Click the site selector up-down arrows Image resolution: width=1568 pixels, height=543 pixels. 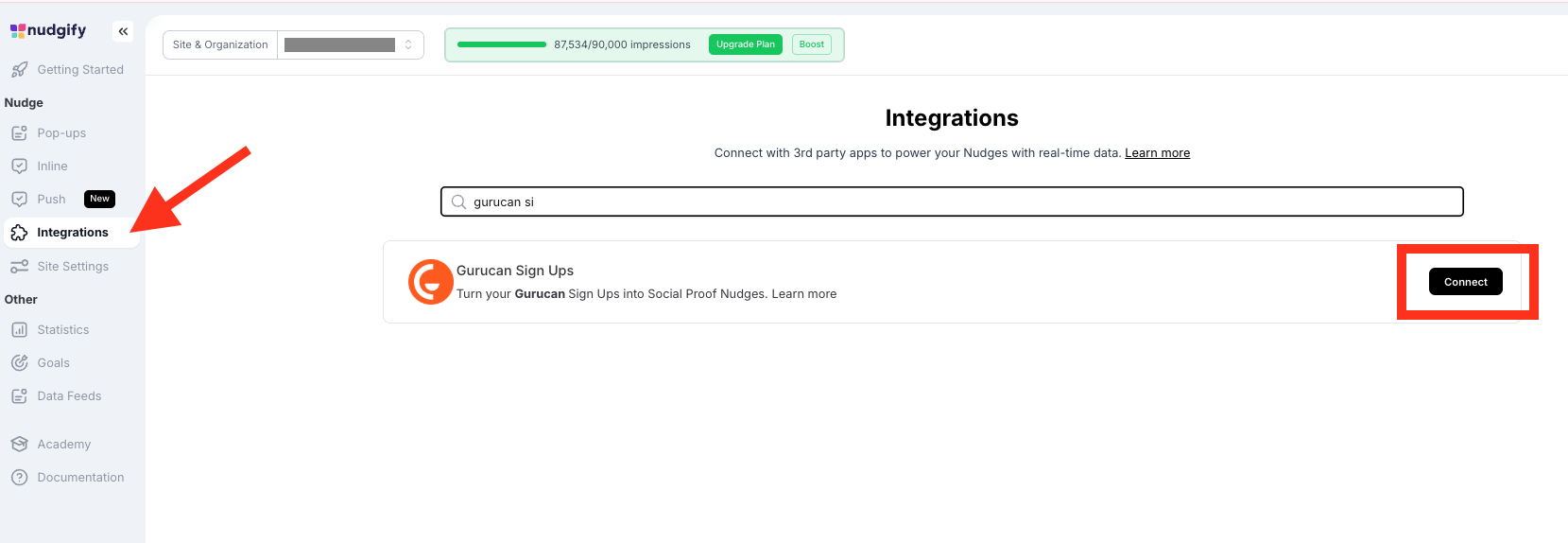click(x=408, y=44)
